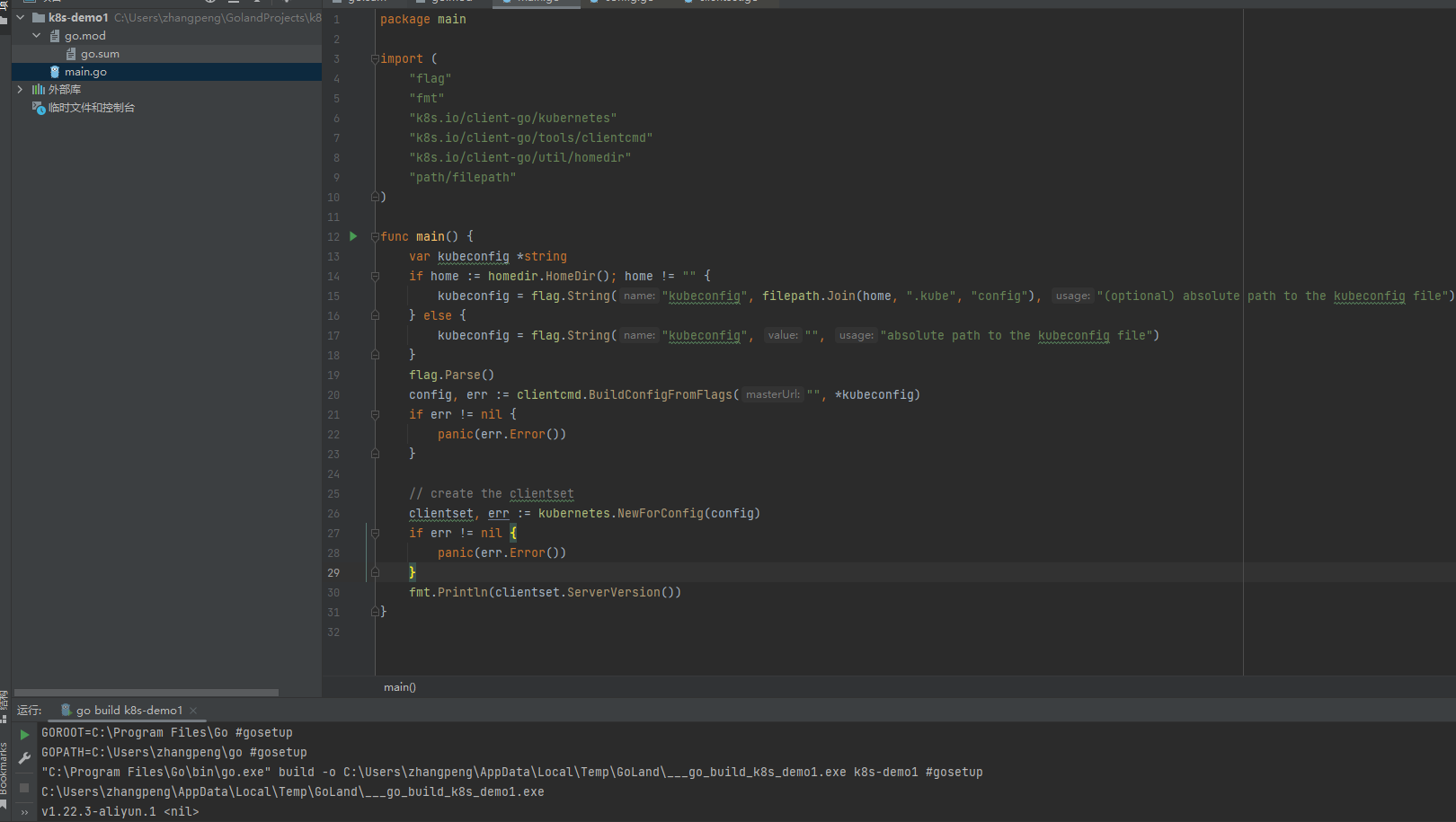Screen dimensions: 1456x822
Task: Click fold end marker at line 31
Action: pyautogui.click(x=375, y=612)
